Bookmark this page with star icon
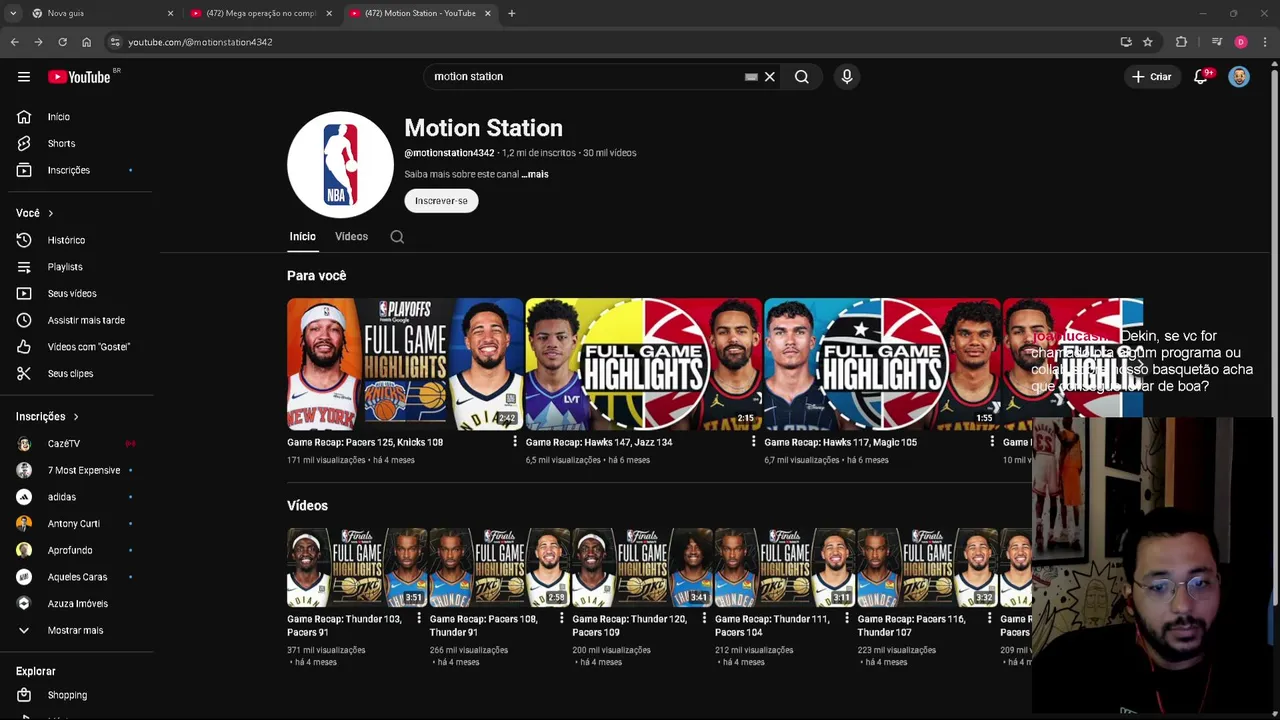This screenshot has height=720, width=1280. (1147, 42)
